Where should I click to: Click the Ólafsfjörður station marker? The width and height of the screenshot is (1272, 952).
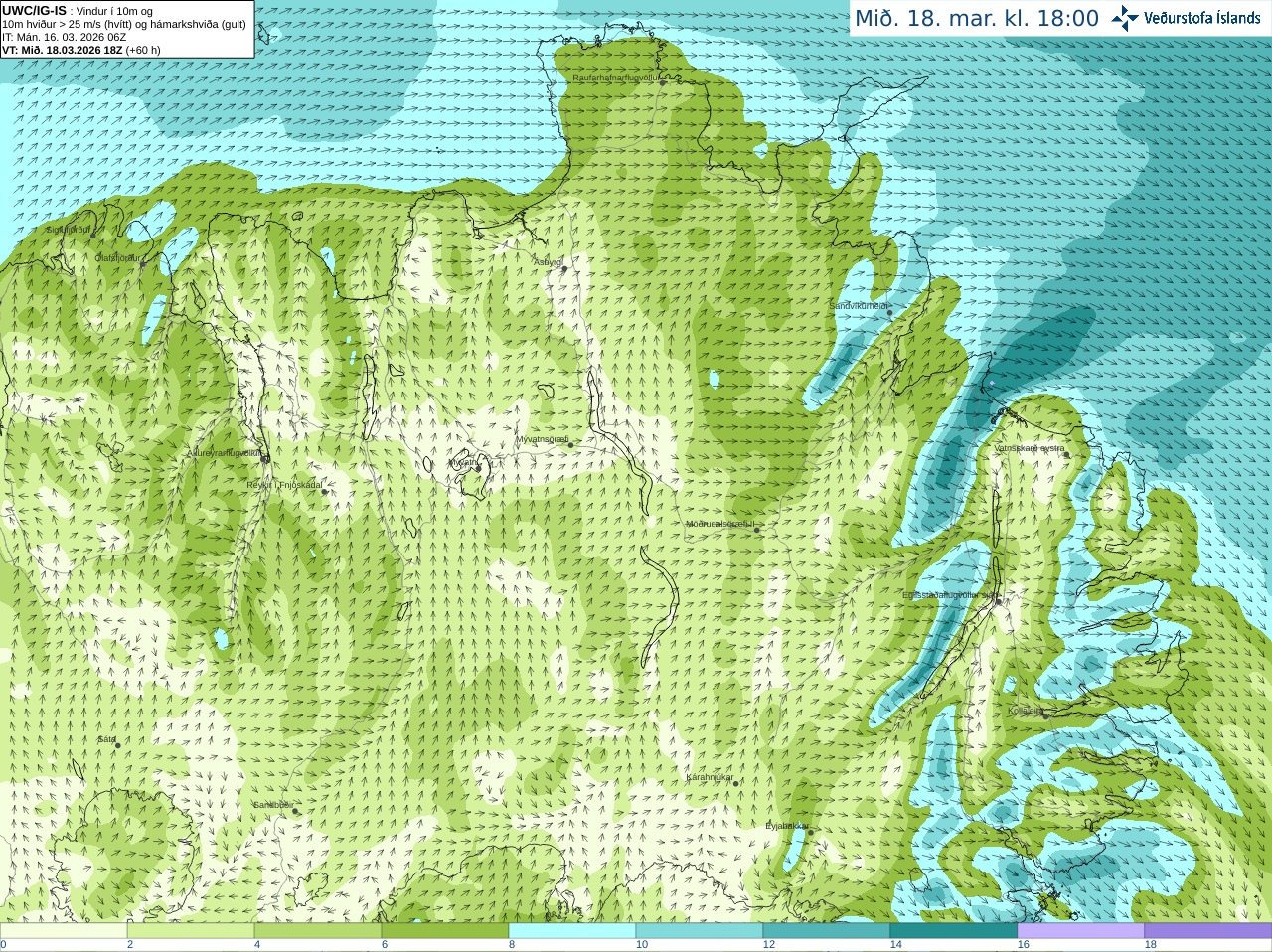143,264
